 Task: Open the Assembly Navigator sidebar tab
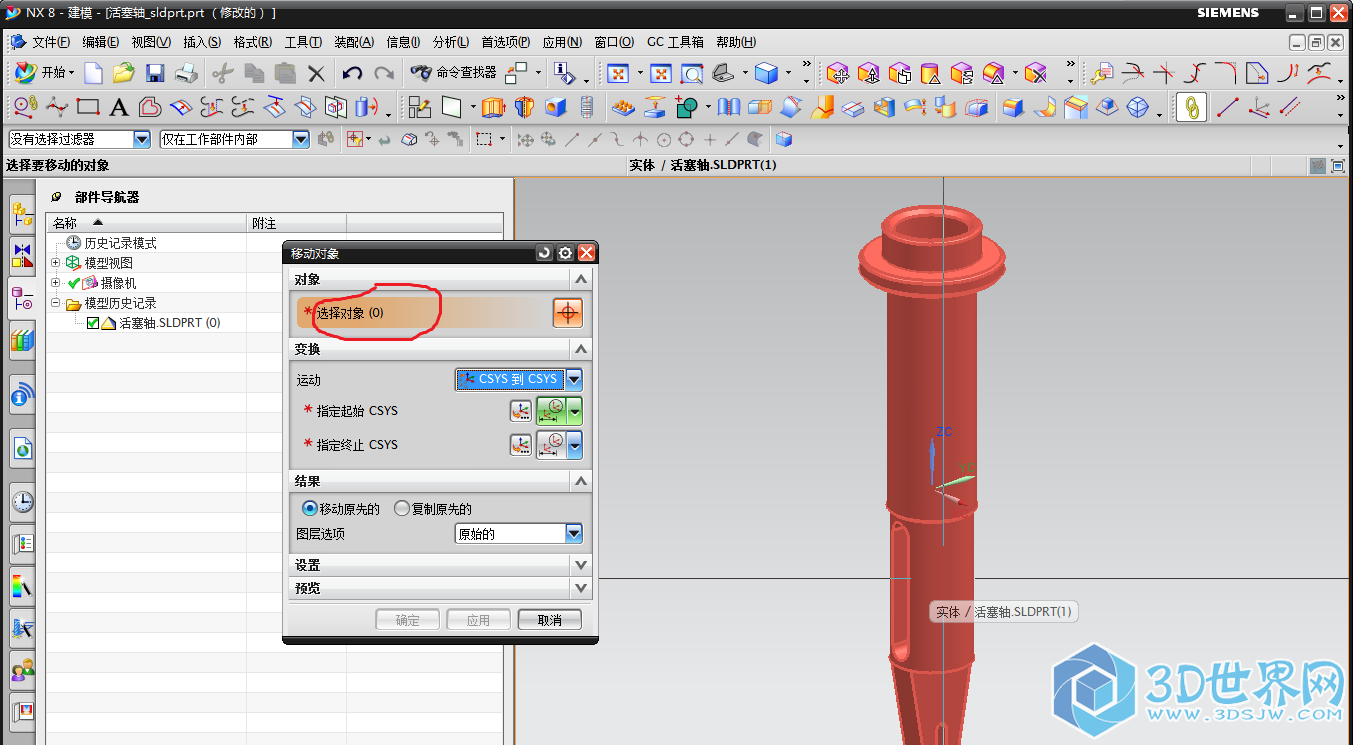click(22, 212)
